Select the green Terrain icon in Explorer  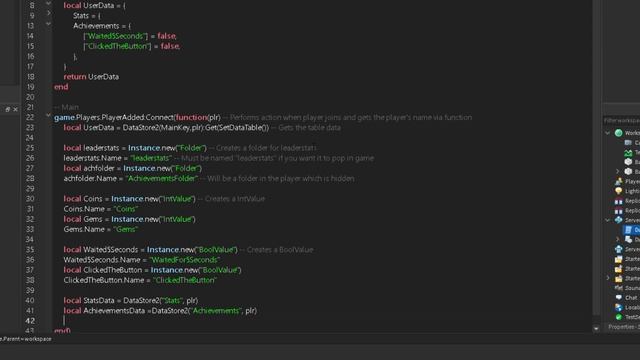click(x=628, y=152)
